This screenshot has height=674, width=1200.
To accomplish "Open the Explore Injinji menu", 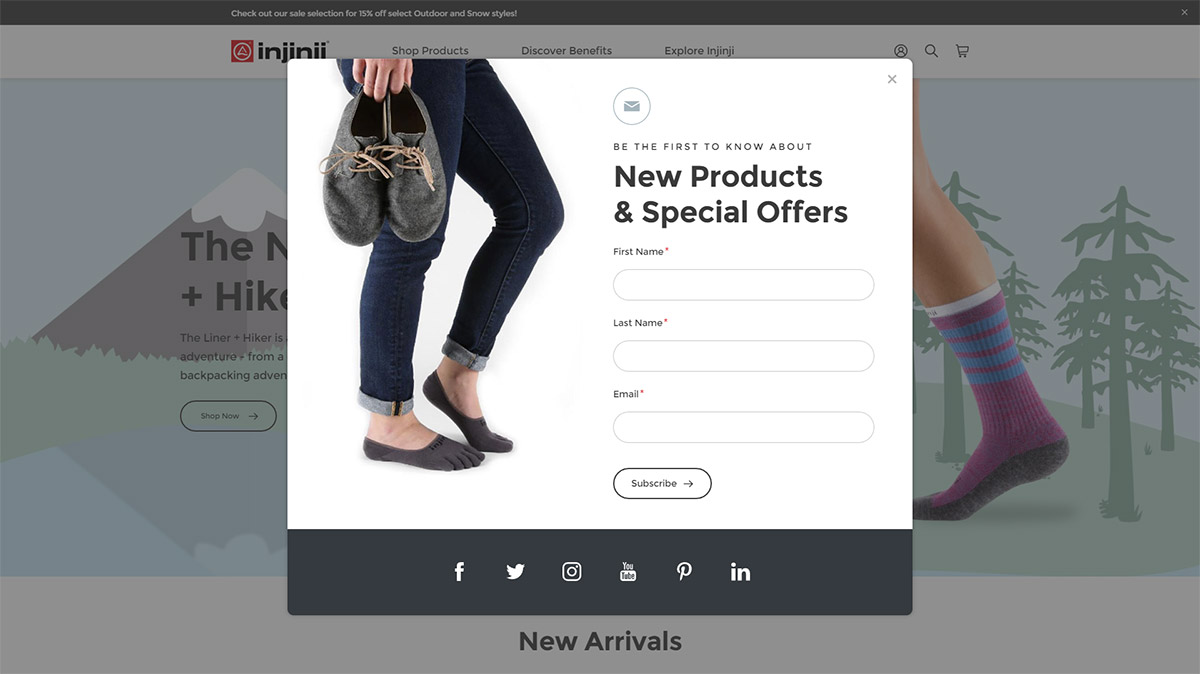I will pos(699,51).
